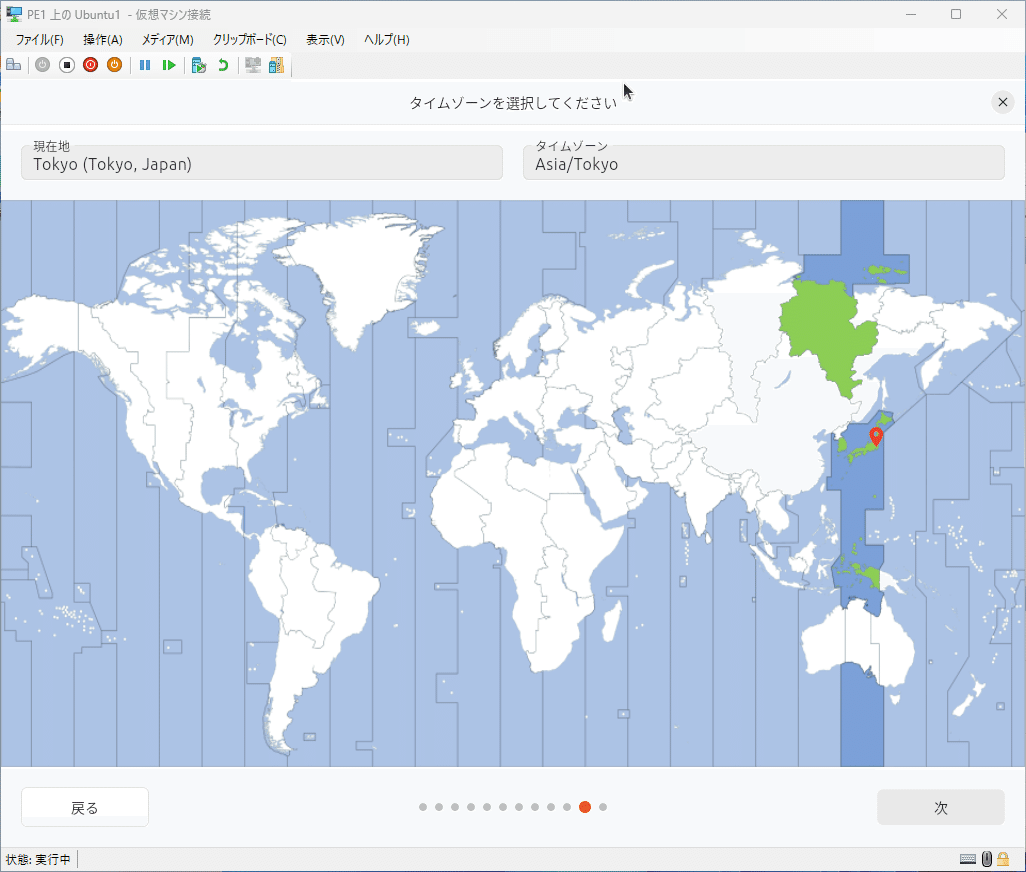
Task: Click the タイムゾーンを選択してください heading text
Action: tap(513, 103)
